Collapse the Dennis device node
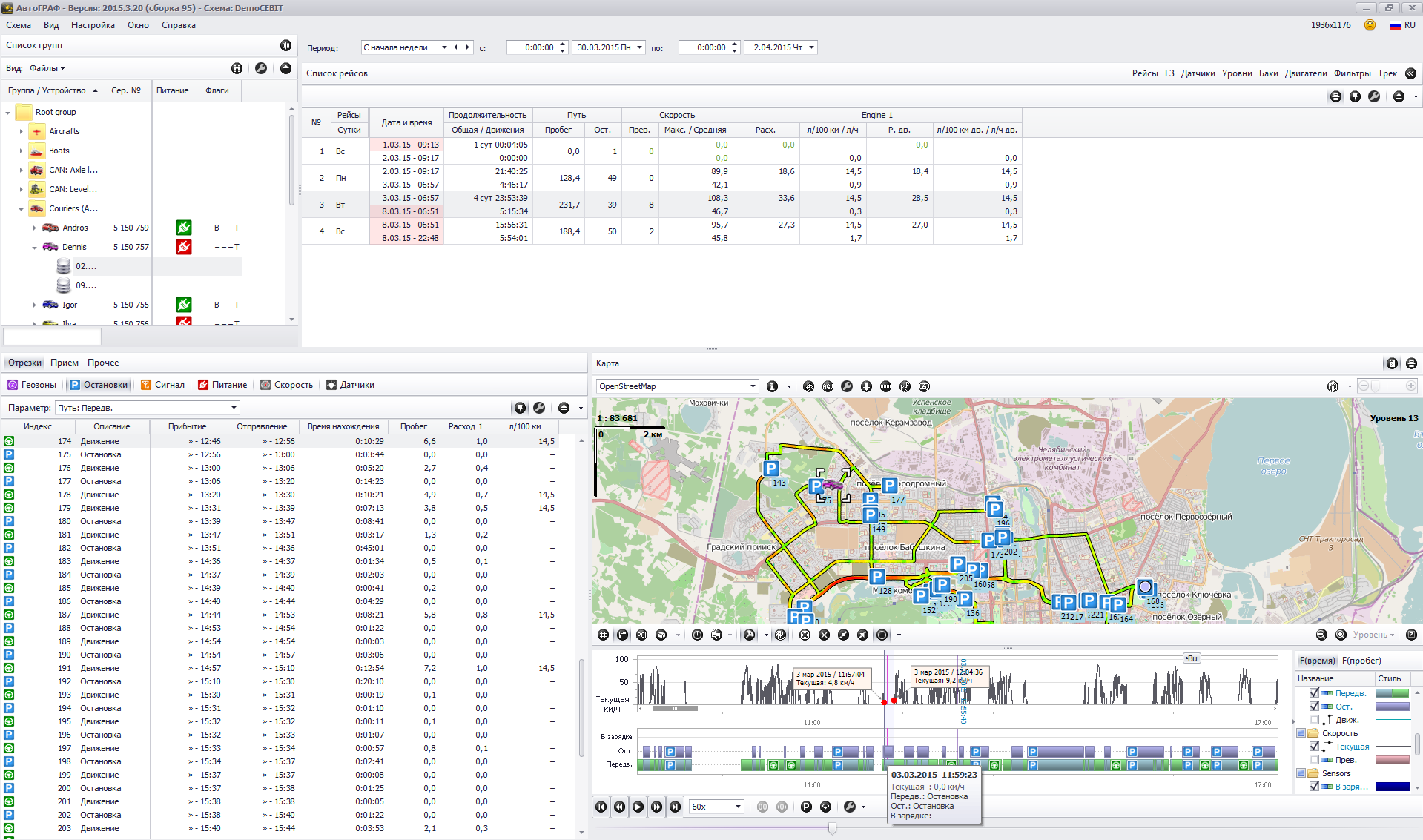Image resolution: width=1423 pixels, height=840 pixels. [x=34, y=247]
